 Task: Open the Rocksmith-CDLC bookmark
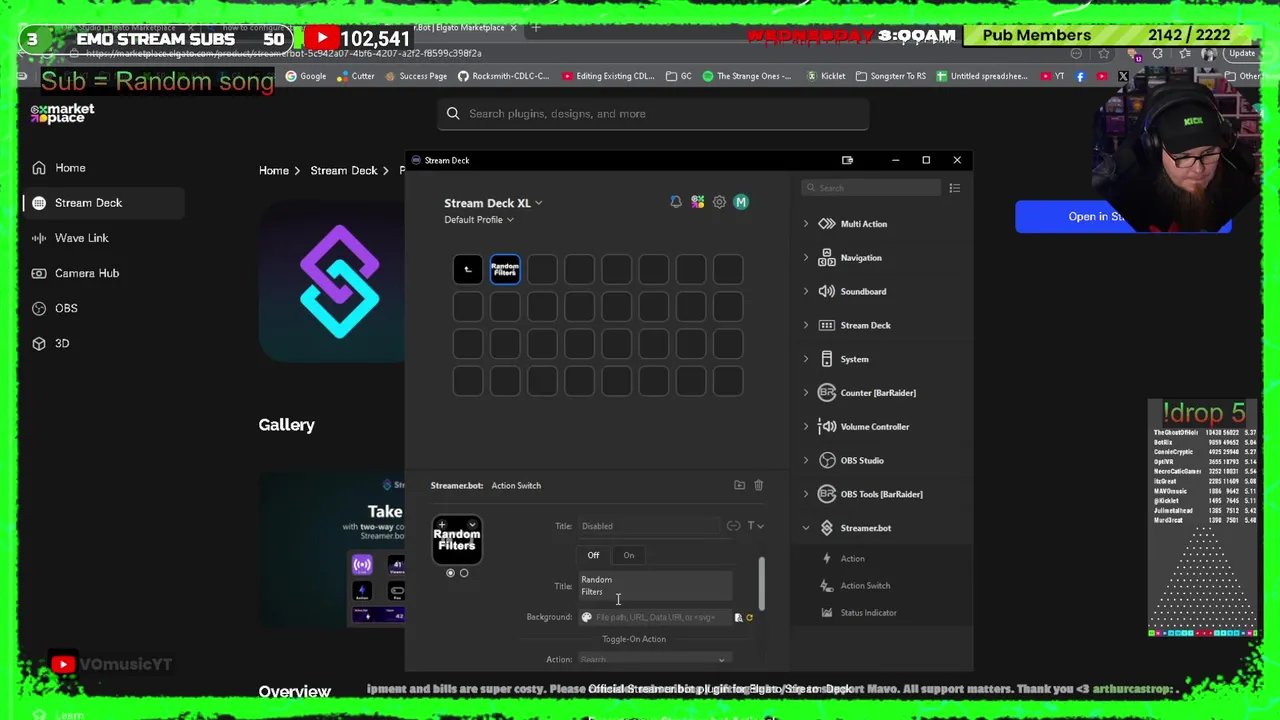point(504,76)
